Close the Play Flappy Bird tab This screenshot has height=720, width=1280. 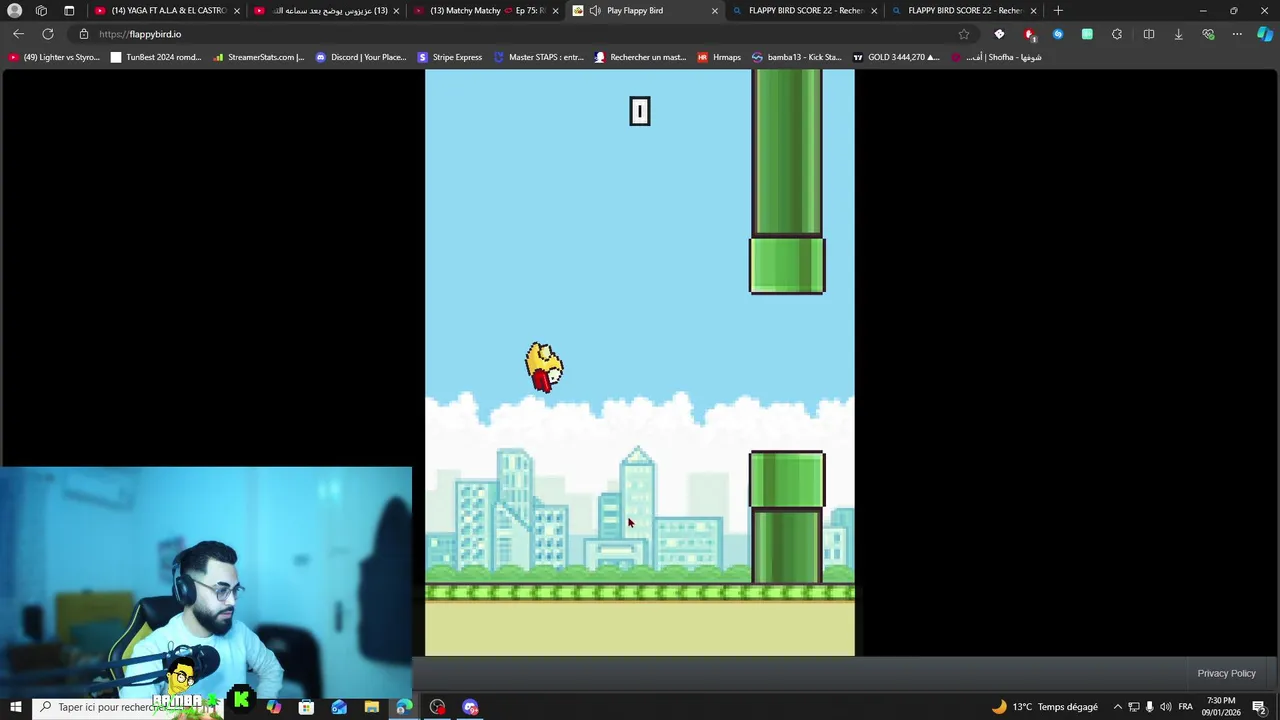715,11
